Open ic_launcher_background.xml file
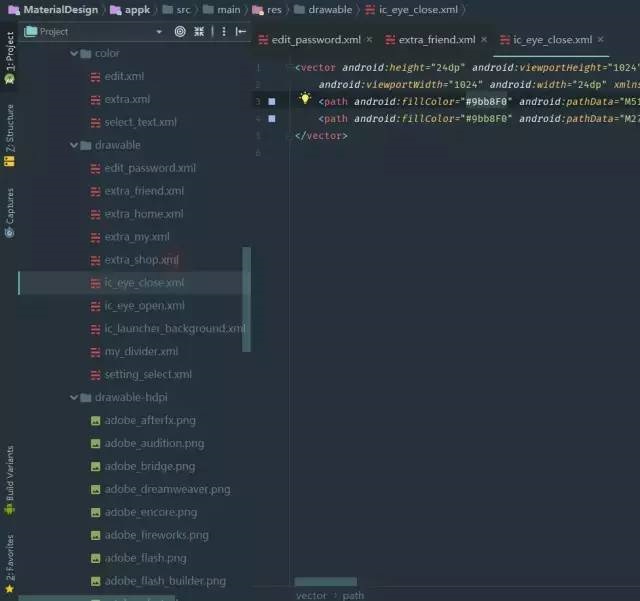 (x=175, y=329)
